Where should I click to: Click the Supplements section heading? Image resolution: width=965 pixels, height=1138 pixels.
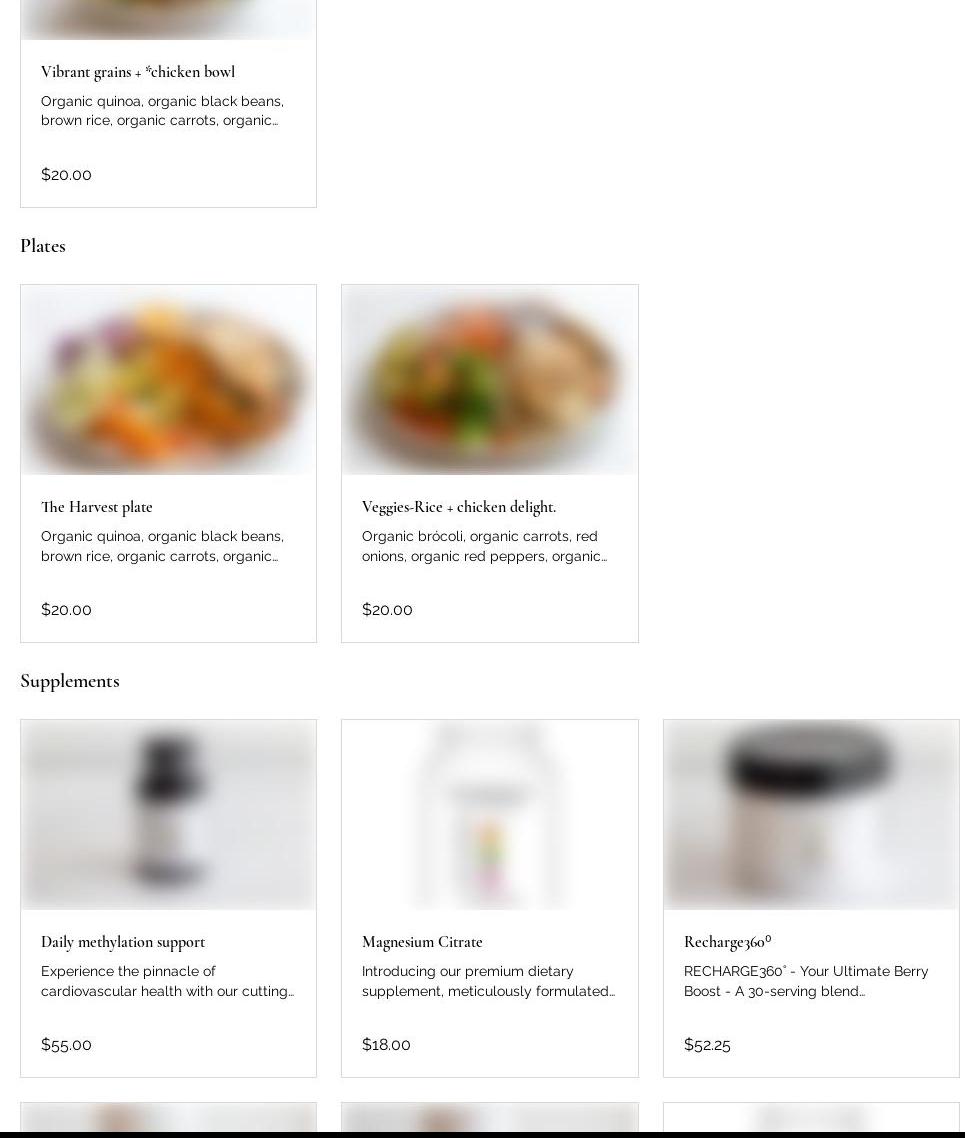pos(70,681)
